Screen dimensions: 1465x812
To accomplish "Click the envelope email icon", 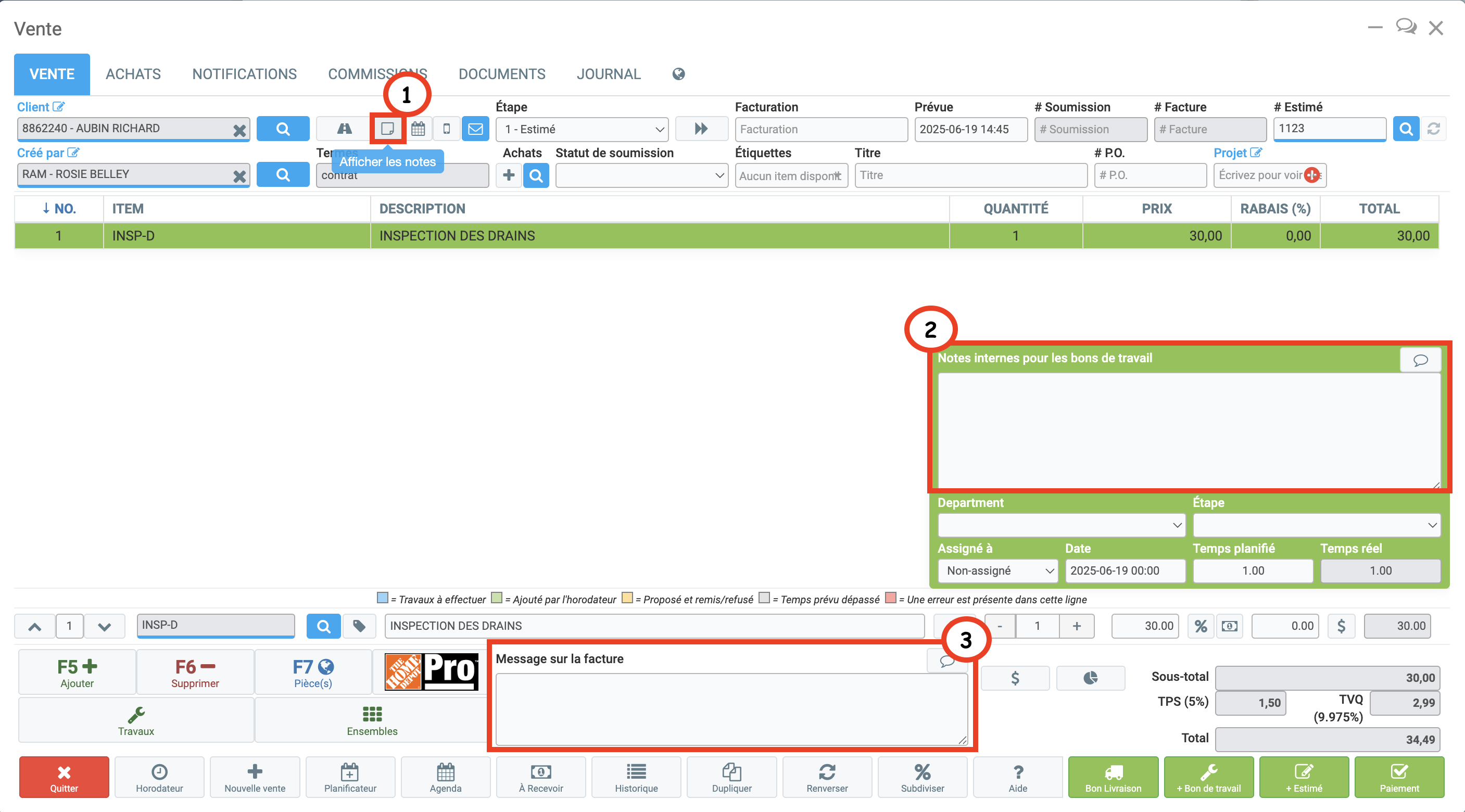I will click(x=475, y=129).
